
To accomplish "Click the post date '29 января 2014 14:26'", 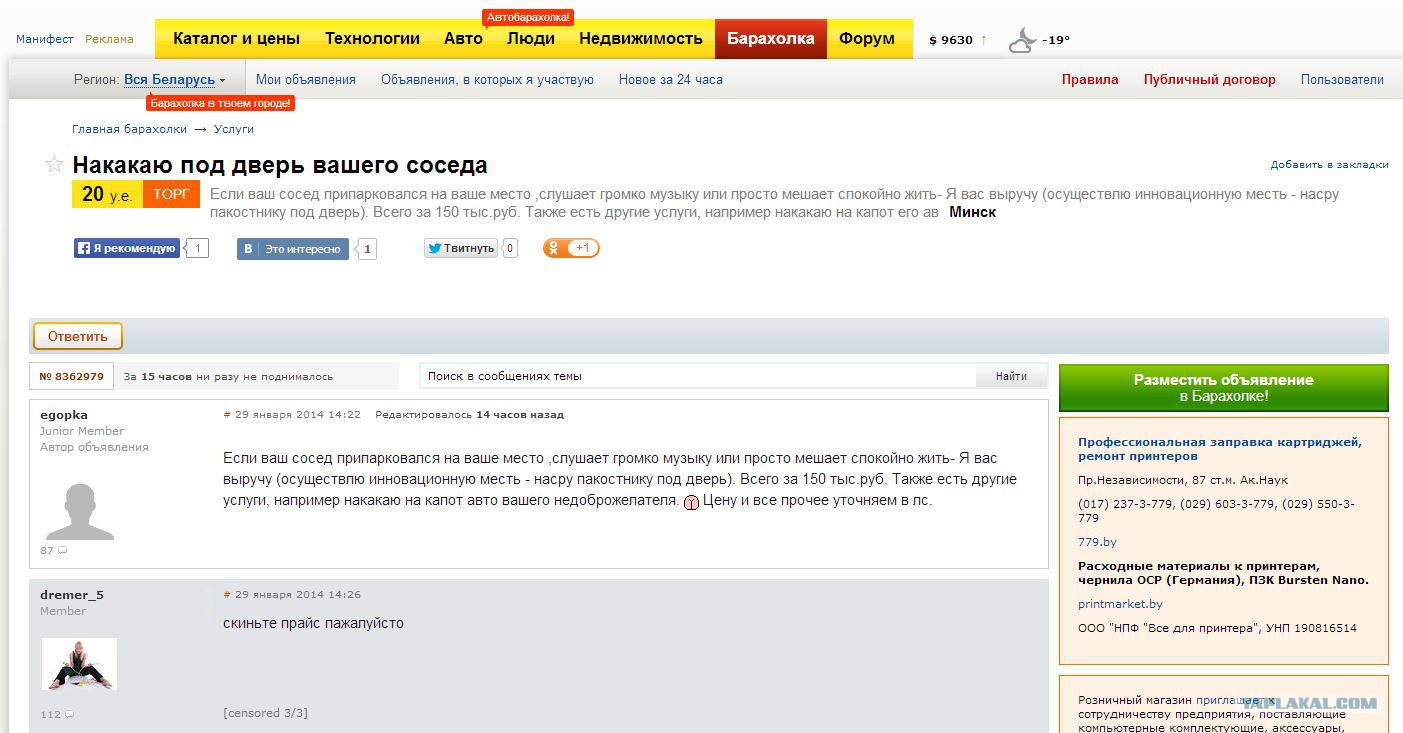I will pos(298,594).
